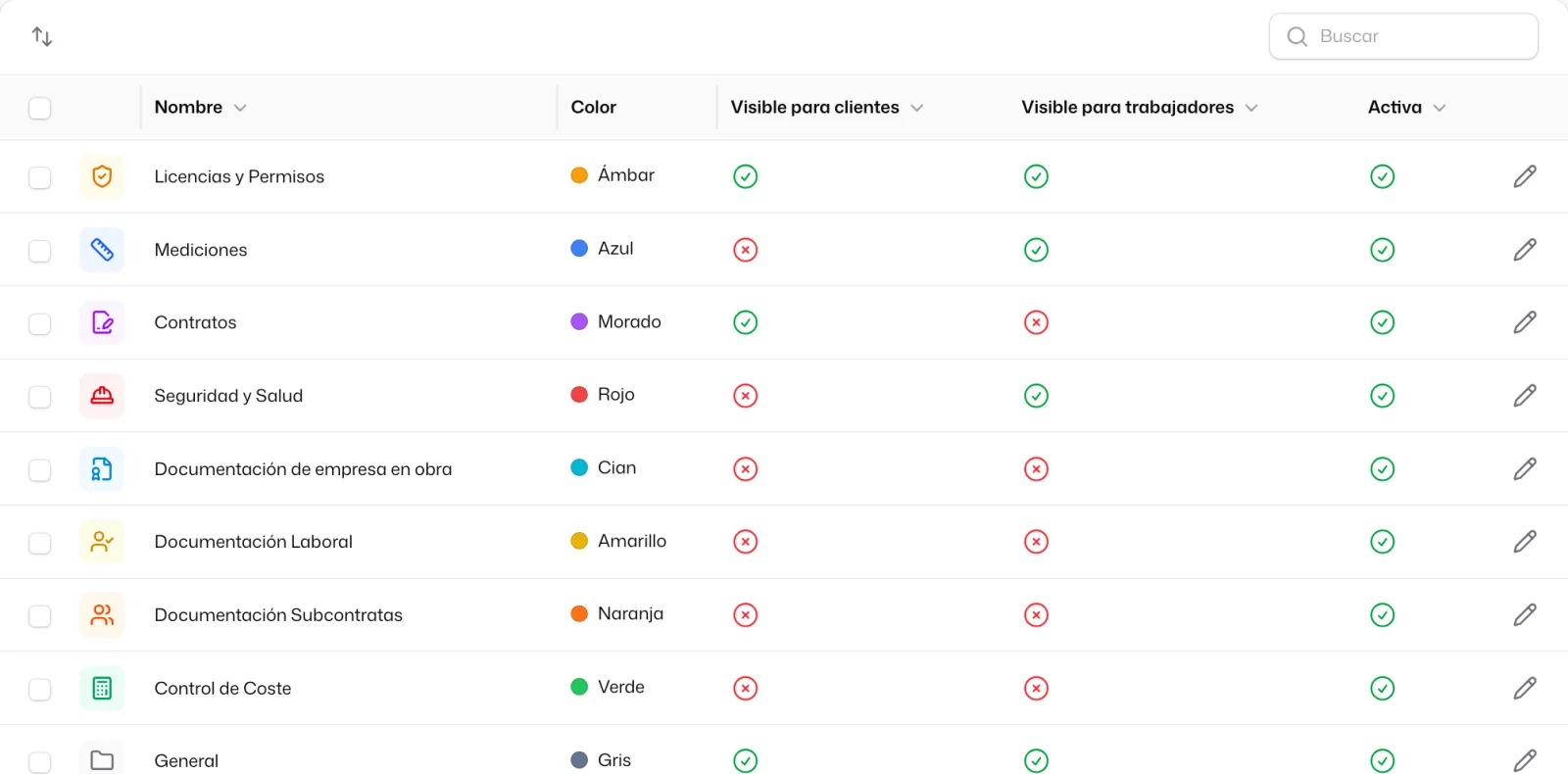1568x774 pixels.
Task: Select the Documentación Subcontratas checkbox
Action: click(x=40, y=616)
